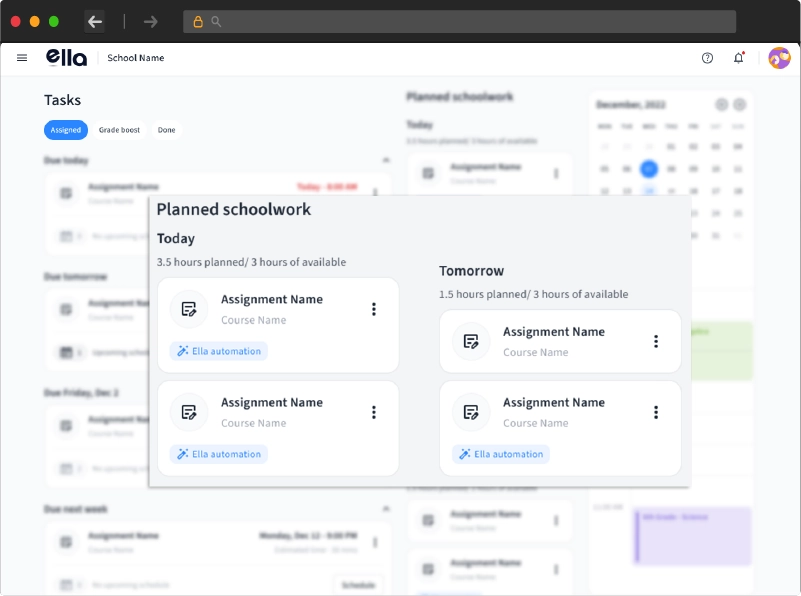Open the hamburger navigation menu
Image resolution: width=801 pixels, height=596 pixels.
tap(22, 58)
